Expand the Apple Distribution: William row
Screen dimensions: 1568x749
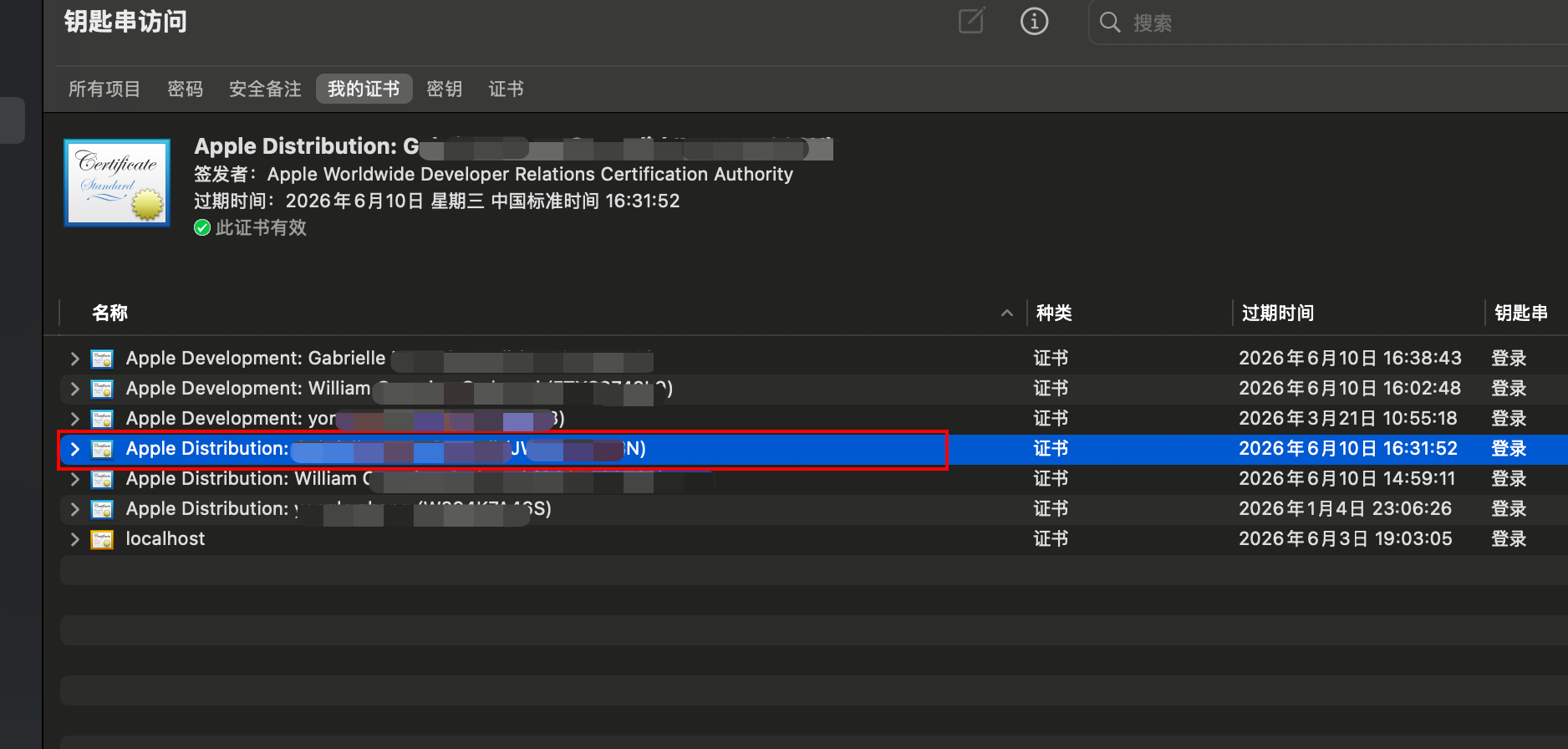74,479
